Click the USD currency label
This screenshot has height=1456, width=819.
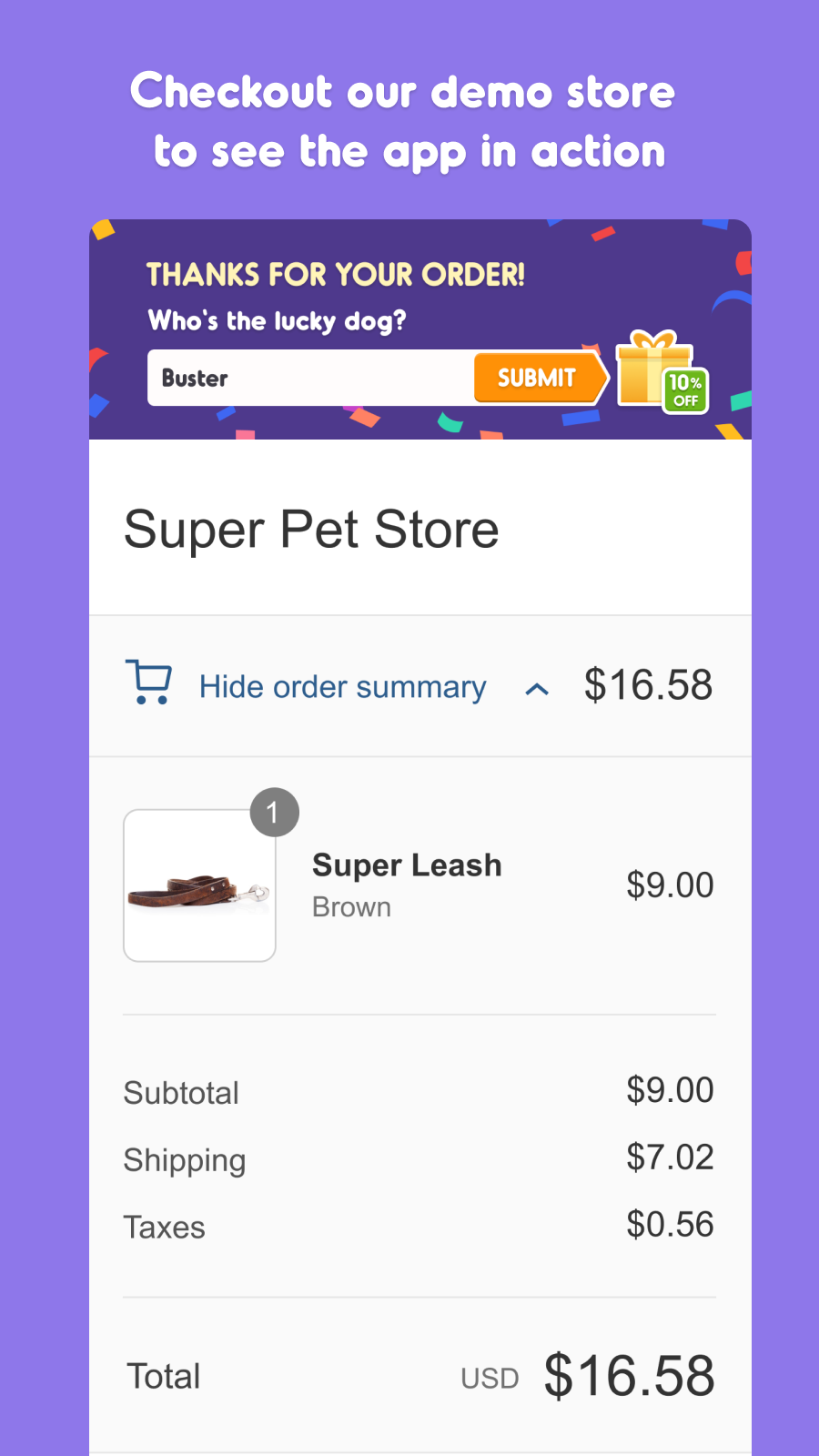[490, 1379]
